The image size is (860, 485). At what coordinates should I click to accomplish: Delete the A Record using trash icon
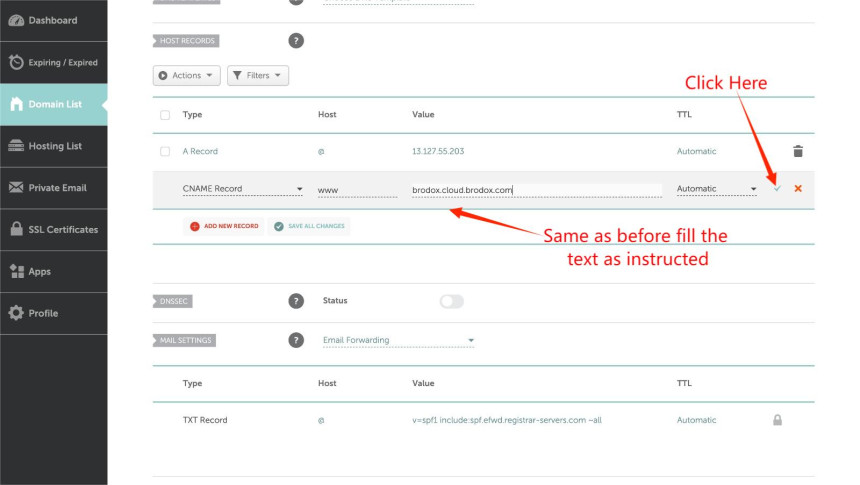tap(797, 151)
